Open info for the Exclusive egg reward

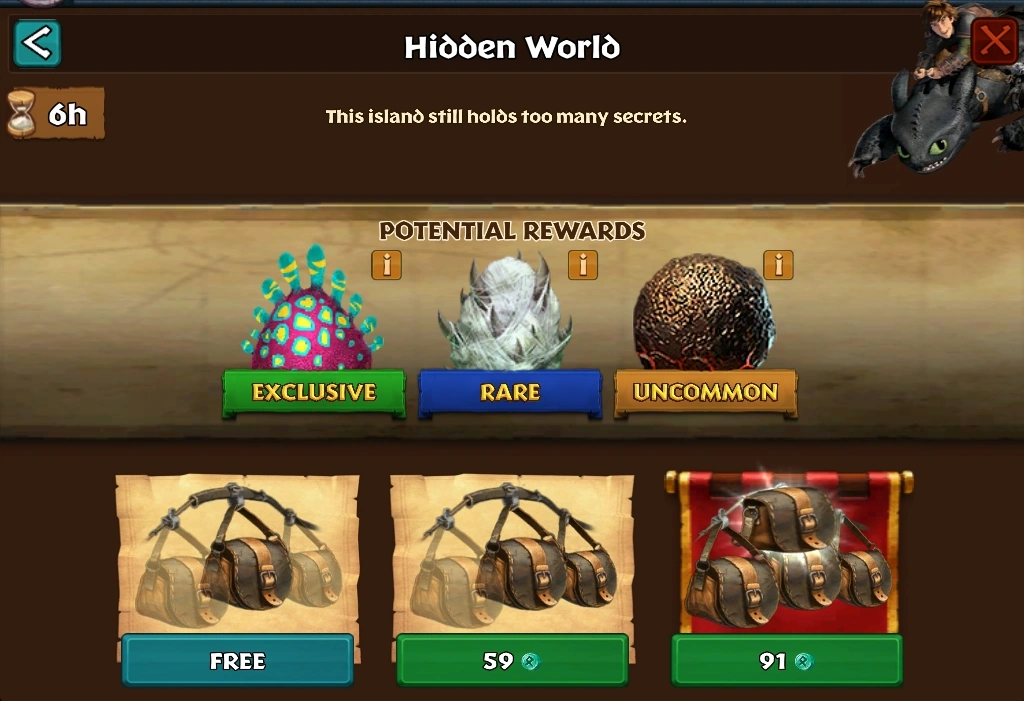point(387,265)
